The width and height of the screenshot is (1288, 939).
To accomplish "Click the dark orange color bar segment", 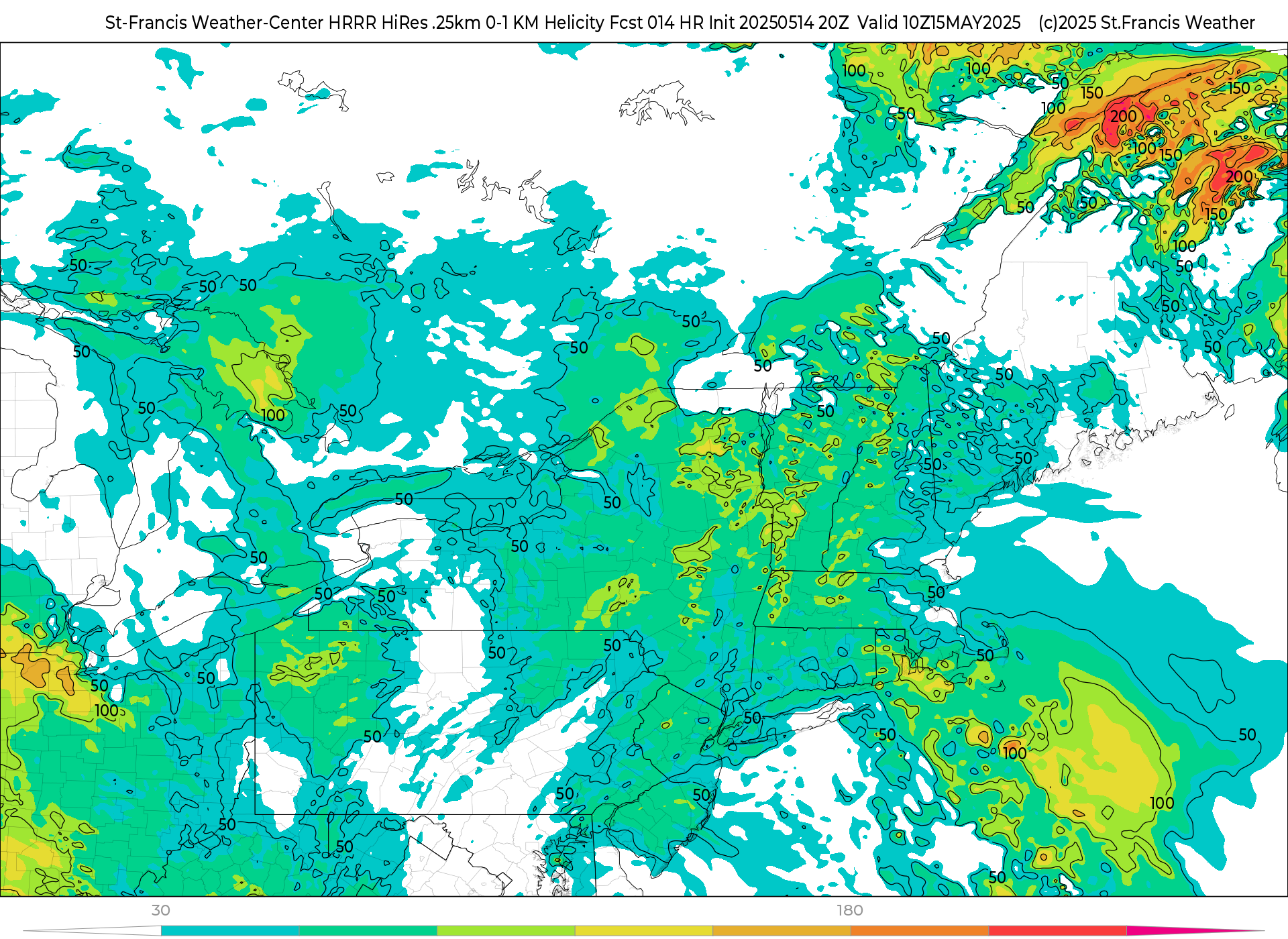I will point(920,931).
